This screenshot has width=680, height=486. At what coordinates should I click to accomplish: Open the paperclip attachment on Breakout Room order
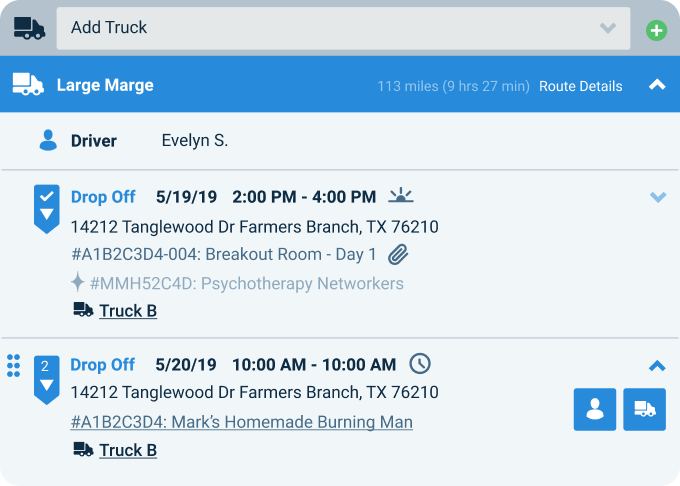(x=398, y=255)
